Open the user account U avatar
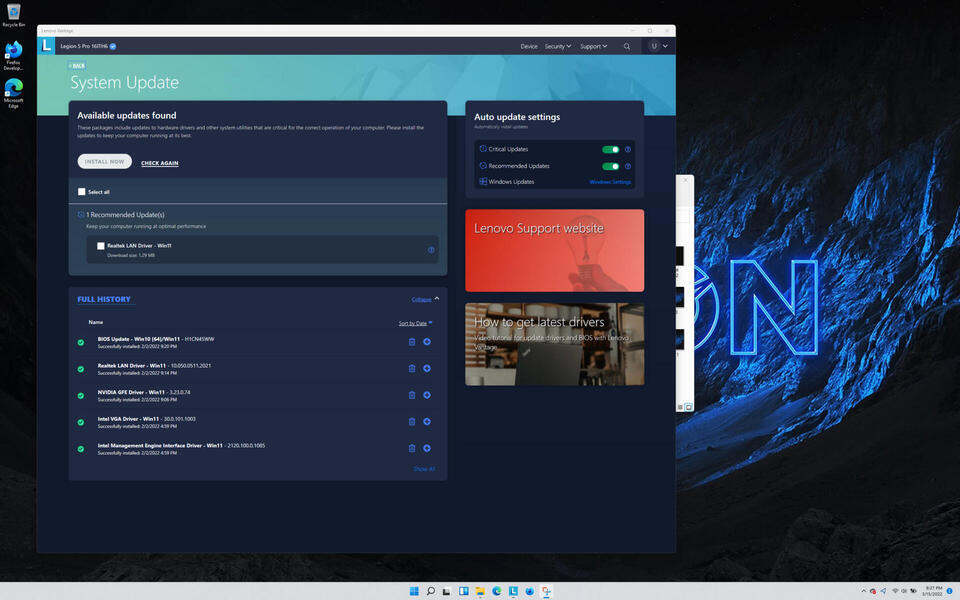Screen dimensions: 960x600 pyautogui.click(x=654, y=47)
